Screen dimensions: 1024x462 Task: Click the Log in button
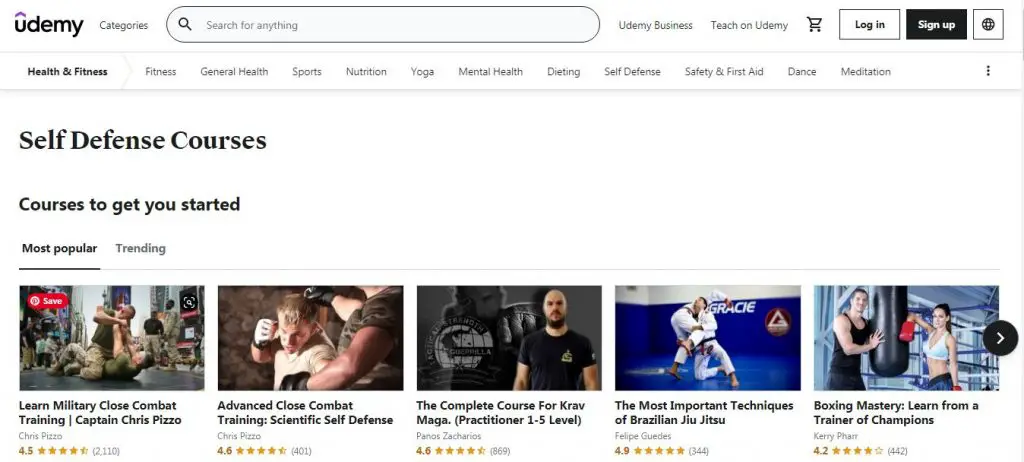coord(869,25)
